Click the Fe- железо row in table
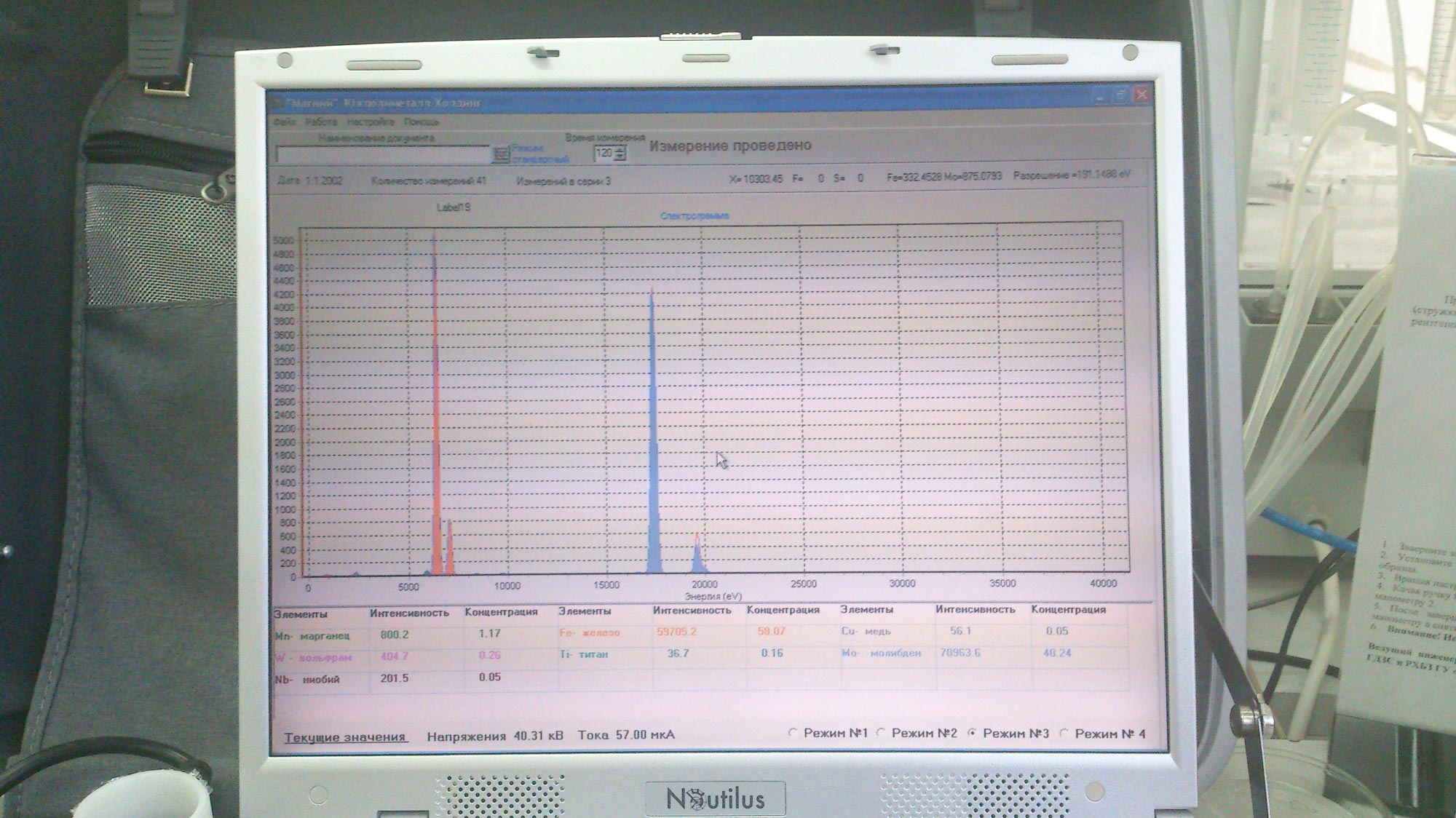The height and width of the screenshot is (818, 1456). (x=590, y=632)
